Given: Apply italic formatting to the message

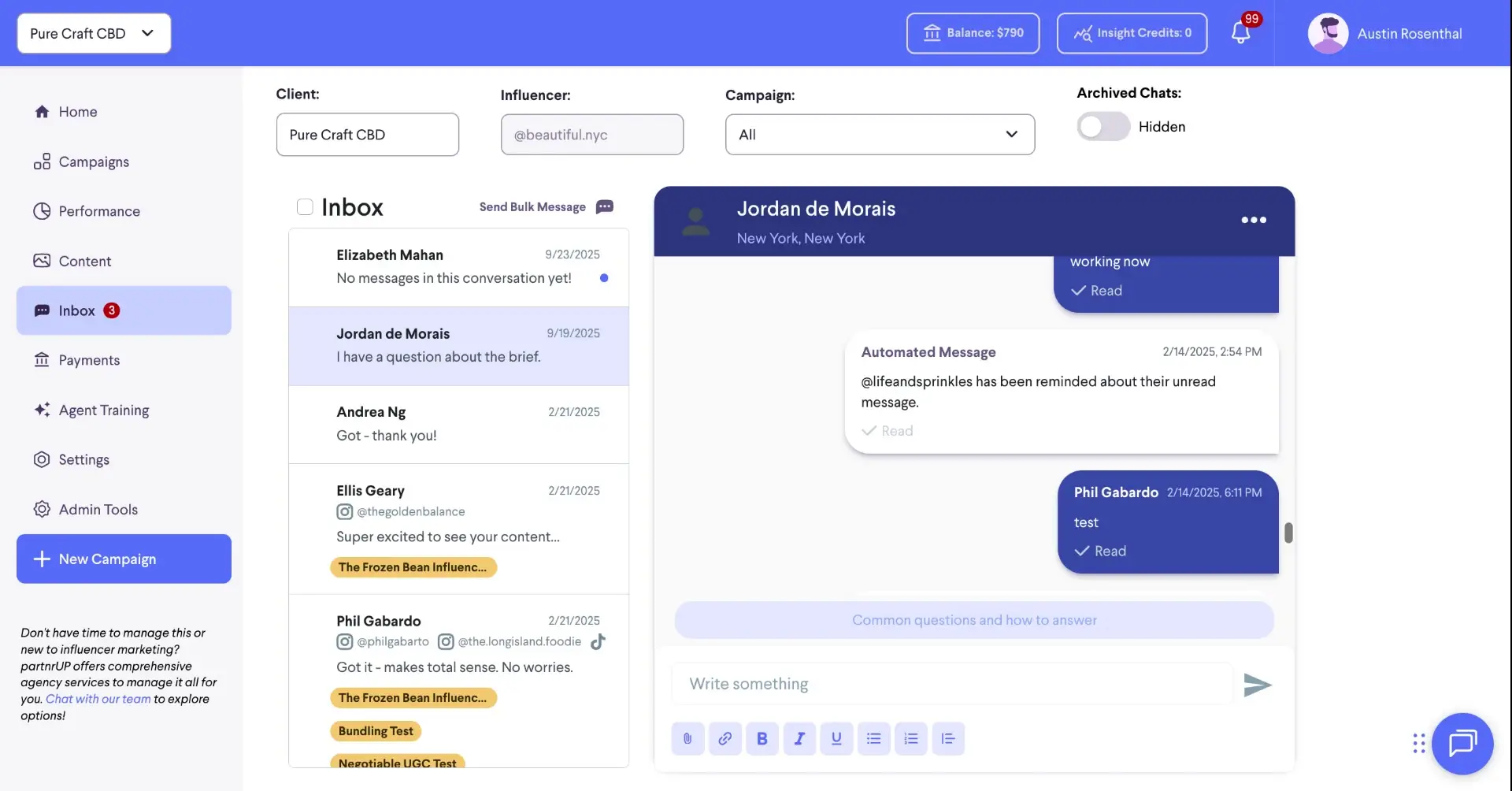Looking at the screenshot, I should click(799, 738).
